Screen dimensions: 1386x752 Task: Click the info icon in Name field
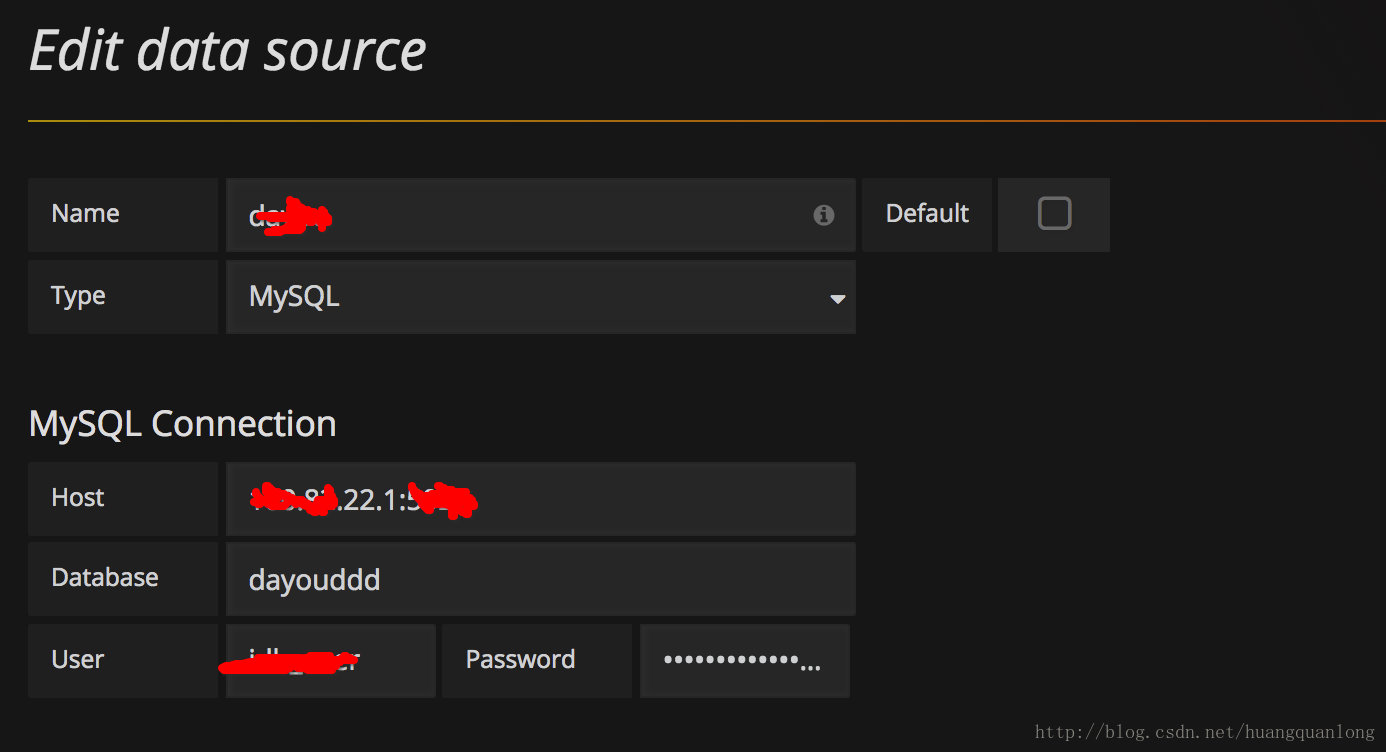pyautogui.click(x=824, y=215)
